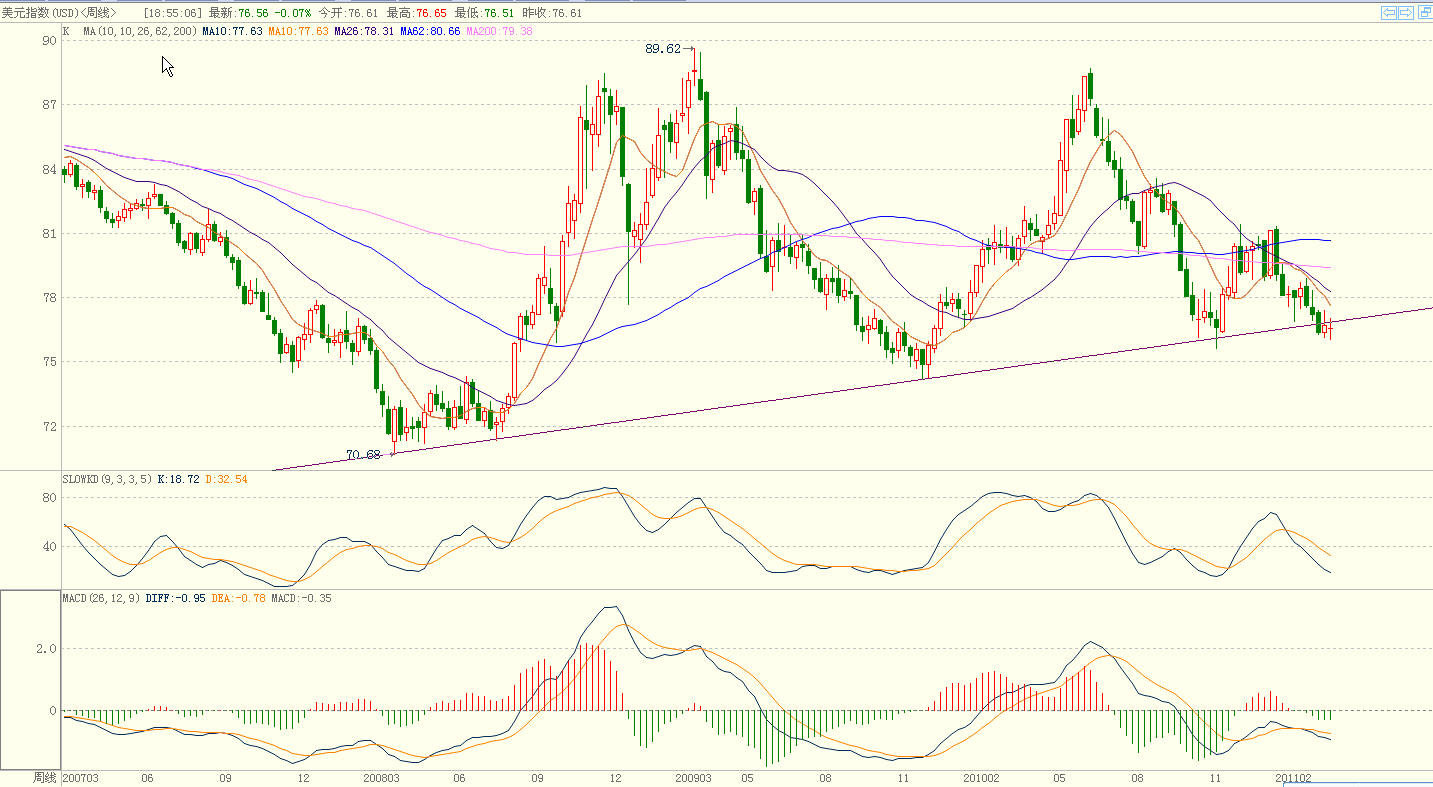
Task: Click the 78 price axis label
Action: tap(49, 298)
